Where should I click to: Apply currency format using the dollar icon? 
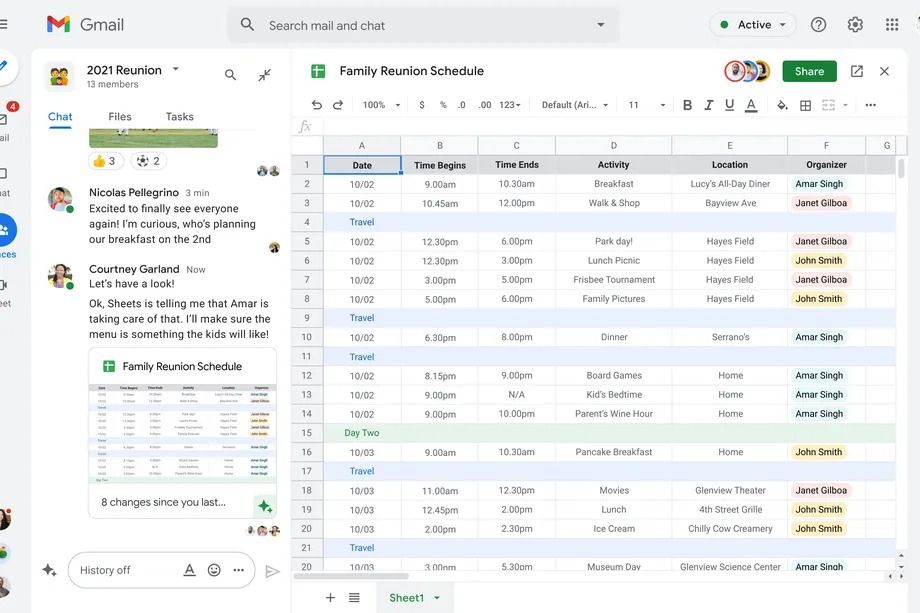tap(421, 104)
